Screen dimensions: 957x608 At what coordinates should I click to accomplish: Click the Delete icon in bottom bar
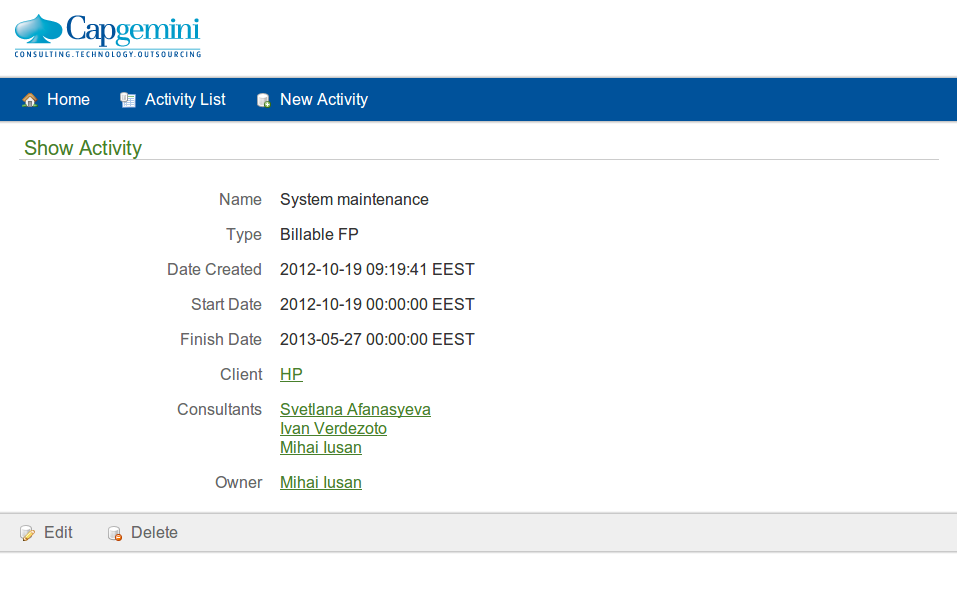click(115, 533)
